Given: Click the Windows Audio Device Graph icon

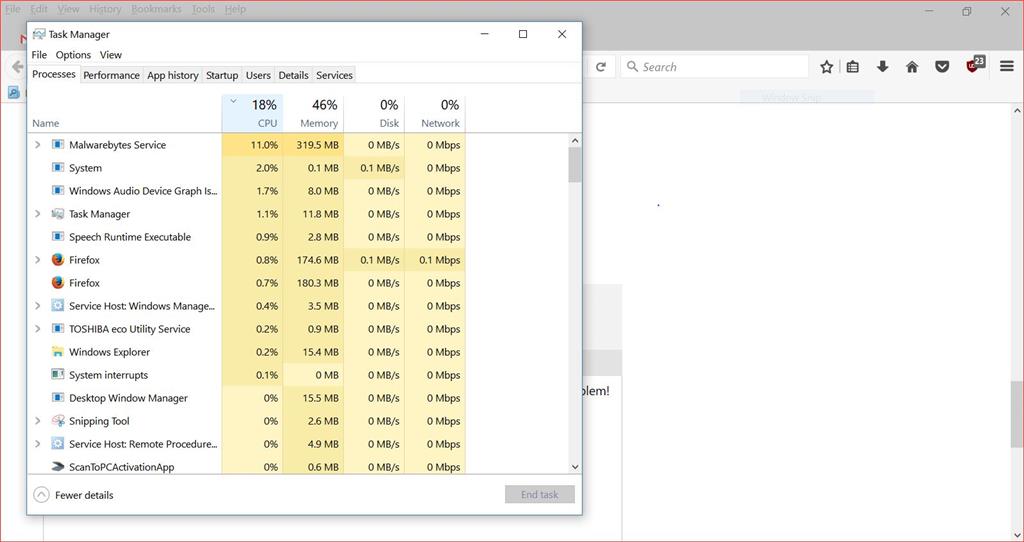Looking at the screenshot, I should coord(57,191).
